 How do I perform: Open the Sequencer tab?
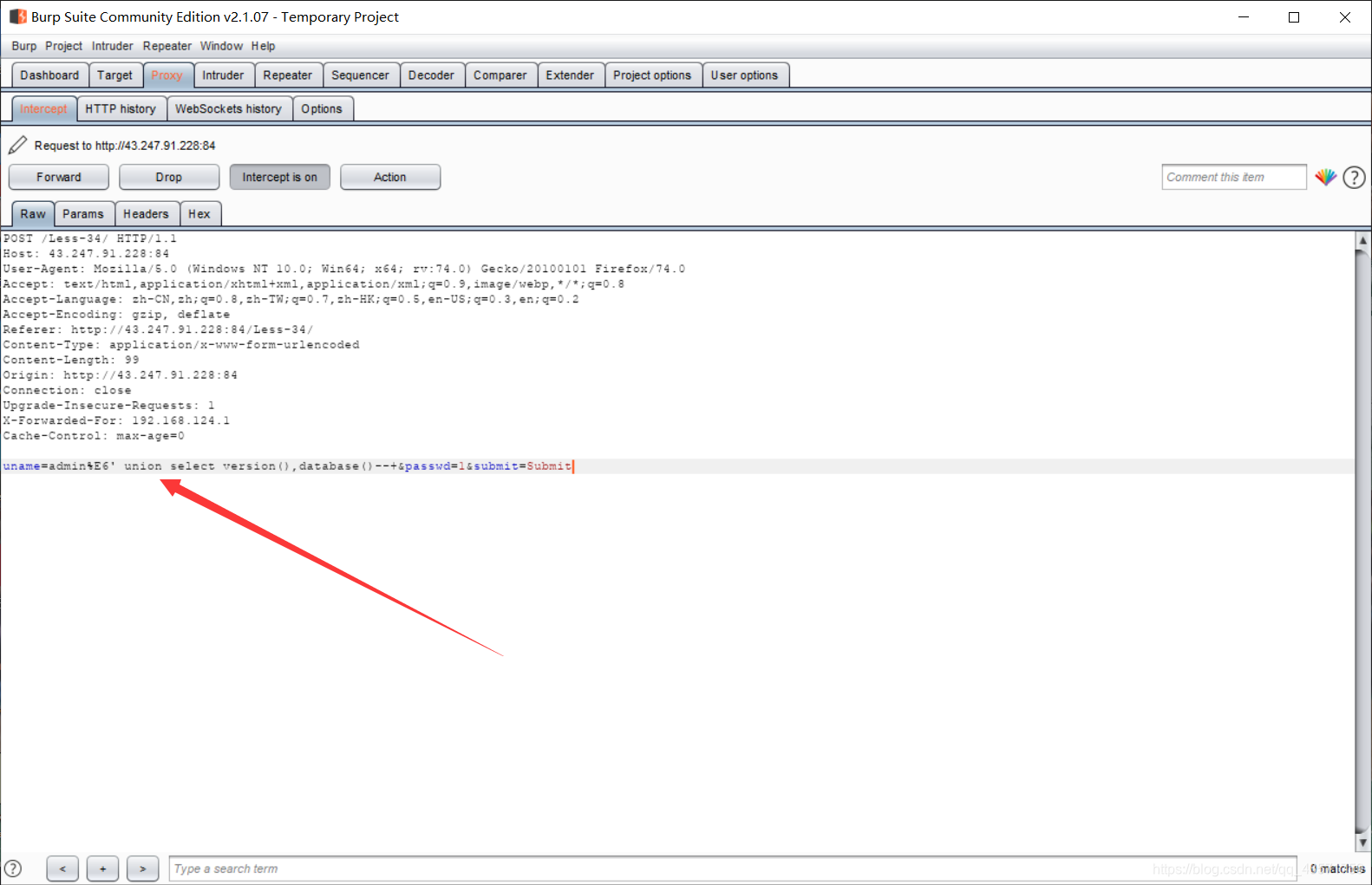[x=360, y=75]
